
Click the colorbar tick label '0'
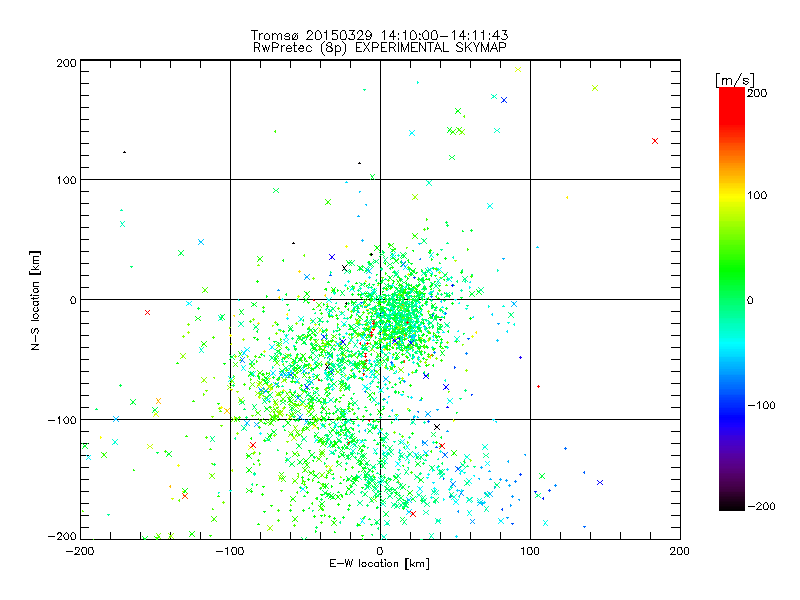click(x=750, y=301)
